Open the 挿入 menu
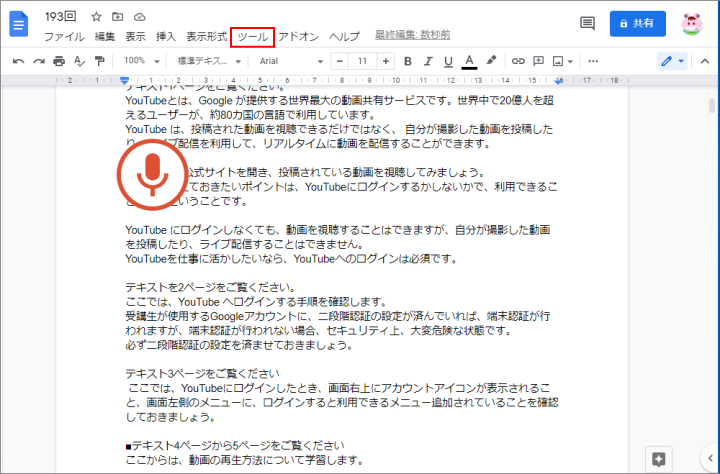The image size is (720, 474). (166, 36)
